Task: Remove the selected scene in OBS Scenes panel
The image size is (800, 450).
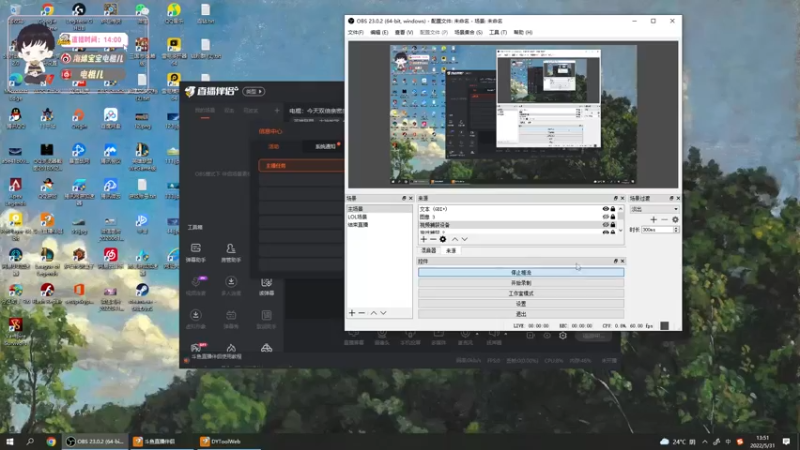Action: [x=362, y=313]
